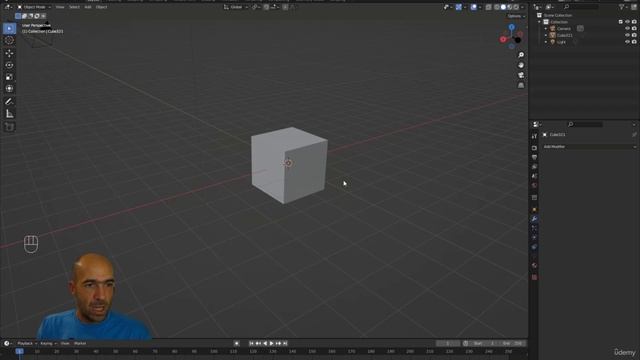Activate the Cursor tool
The width and height of the screenshot is (640, 360).
pyautogui.click(x=9, y=40)
